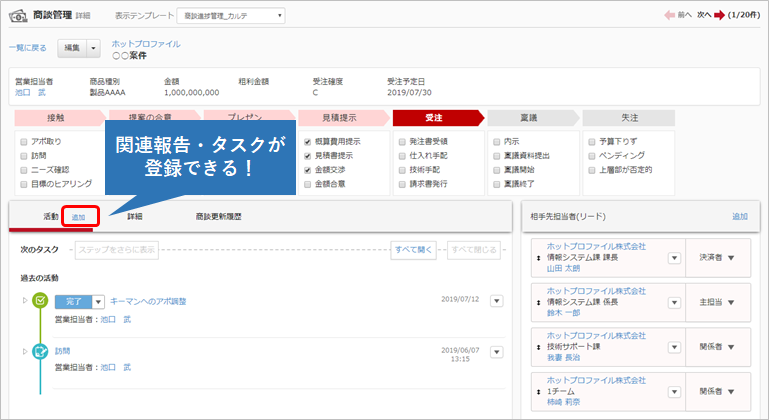Switch to the 商談更新履歴 tab
The width and height of the screenshot is (769, 420).
(x=219, y=216)
